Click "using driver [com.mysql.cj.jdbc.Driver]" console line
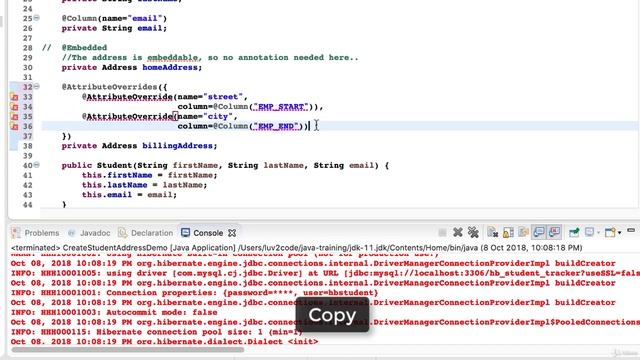The width and height of the screenshot is (640, 360). (325, 273)
